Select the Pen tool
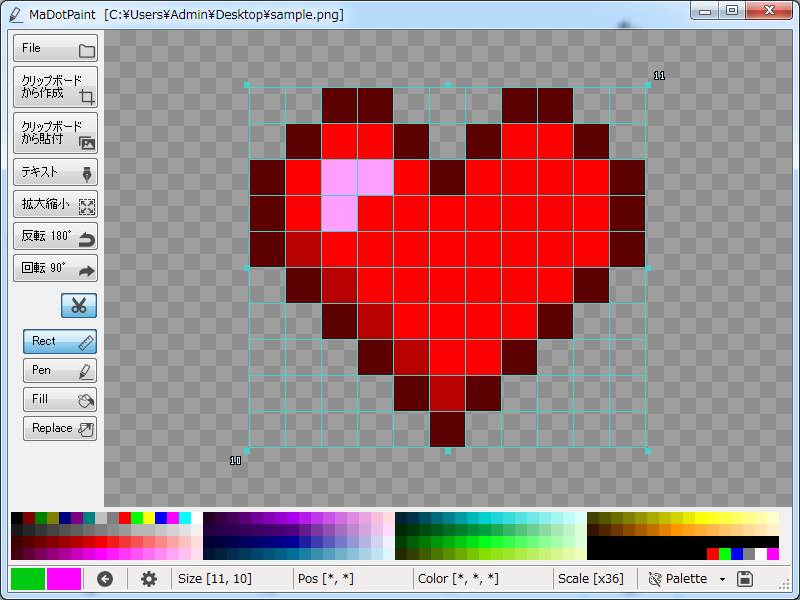 [60, 370]
